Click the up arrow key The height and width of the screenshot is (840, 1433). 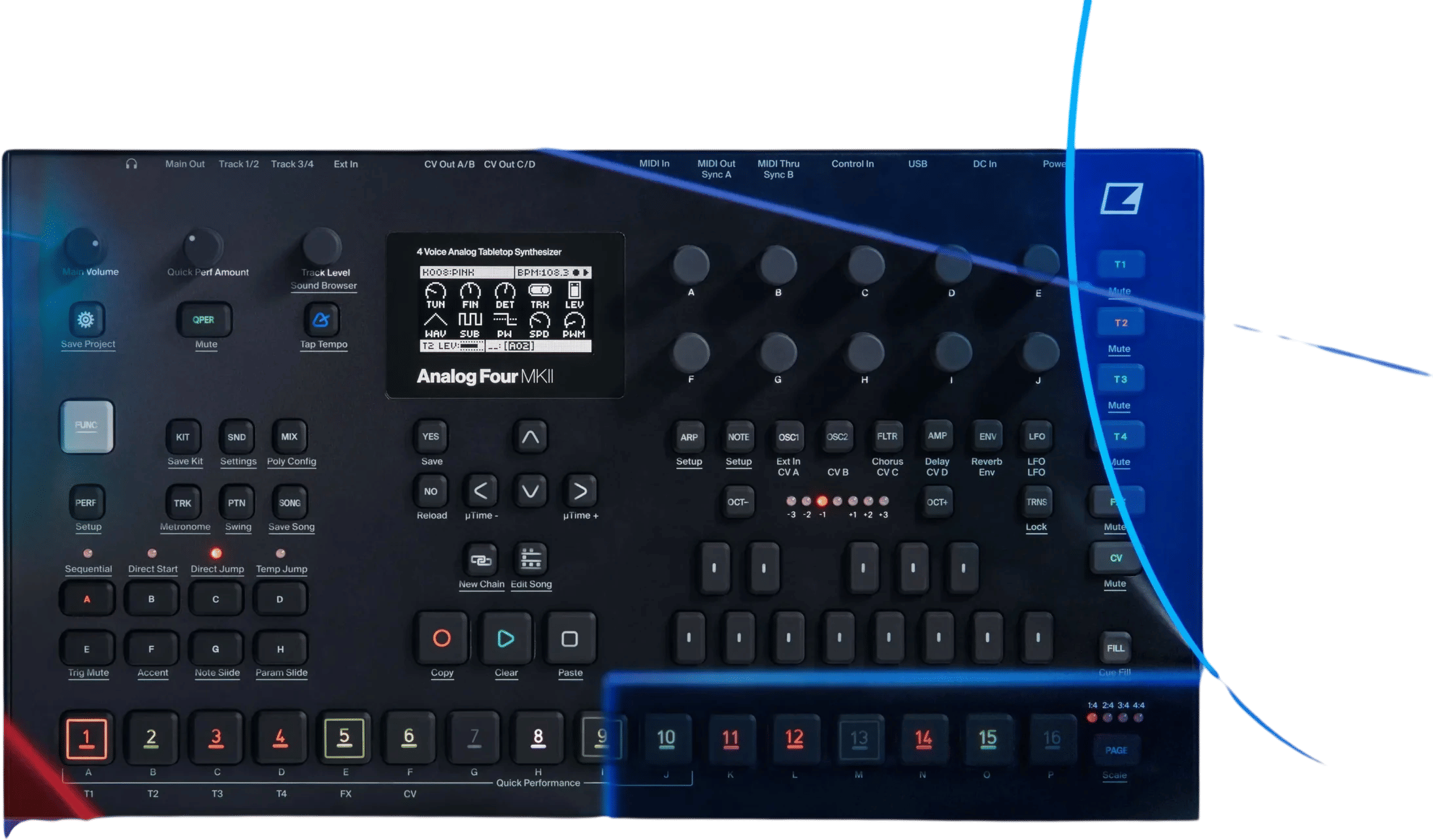click(531, 436)
